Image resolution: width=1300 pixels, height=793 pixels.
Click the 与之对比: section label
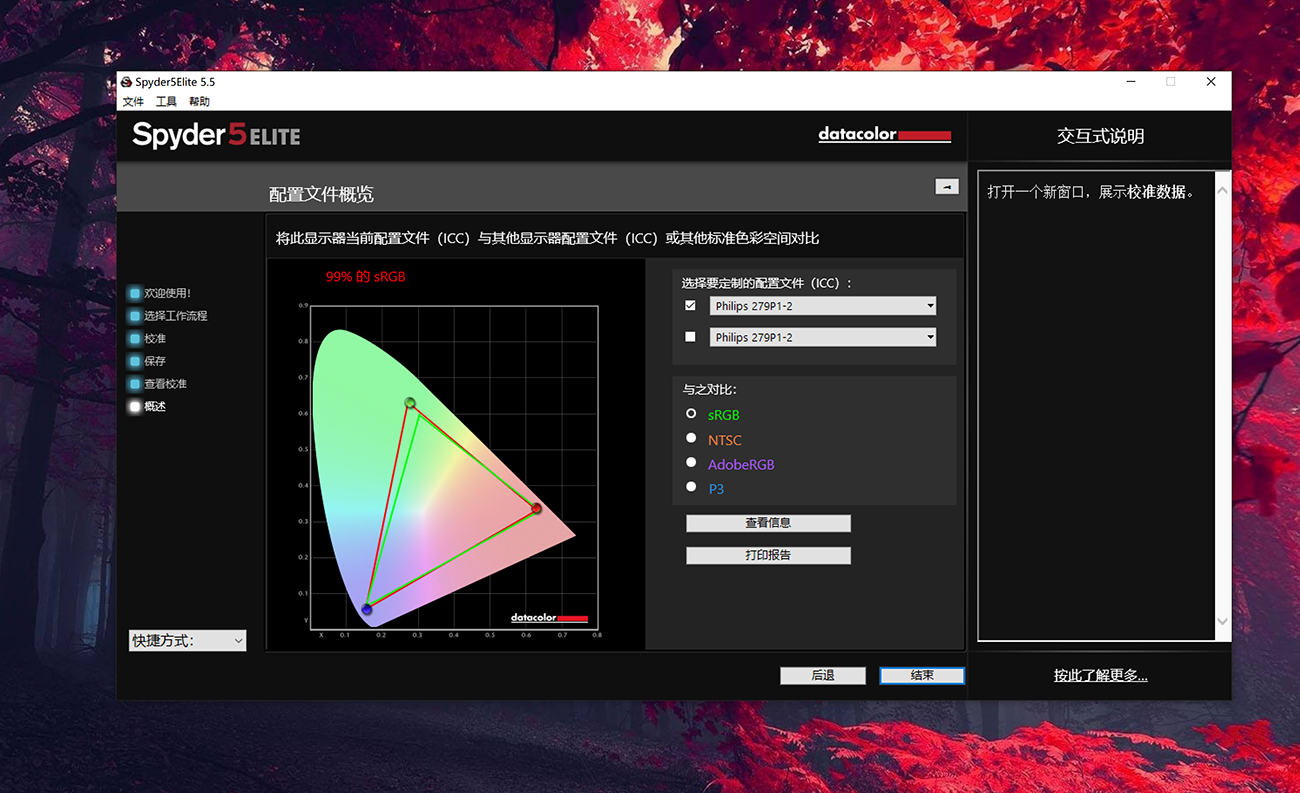click(710, 390)
